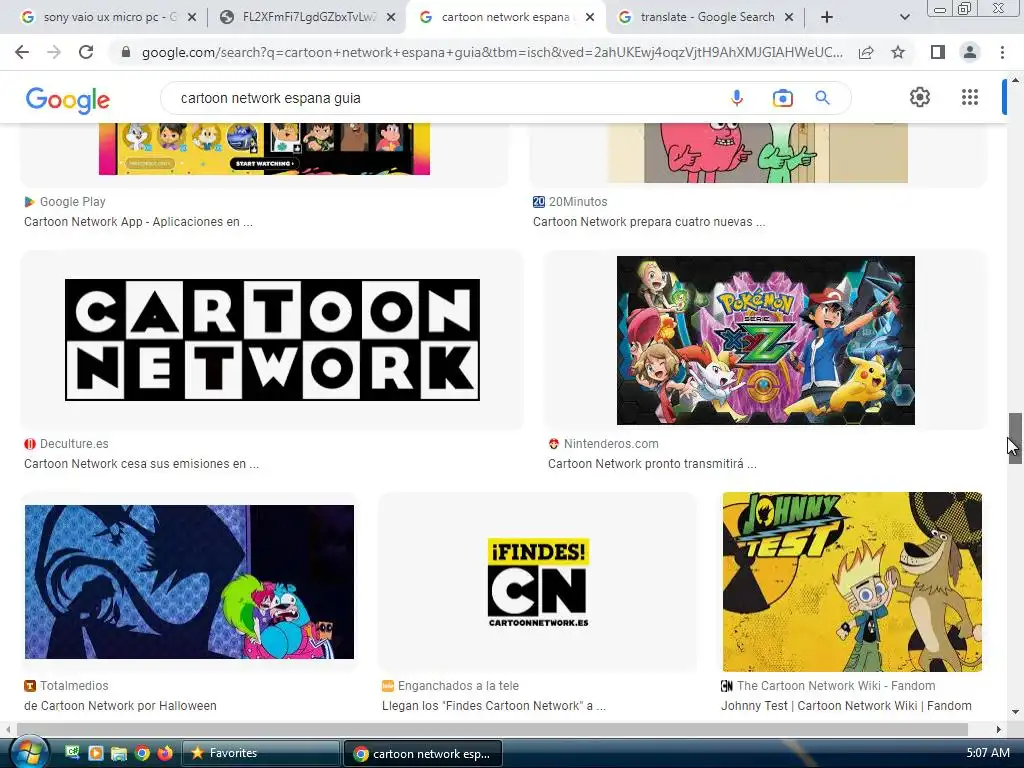
Task: Click the 5:07 AM taskbar clock
Action: 987,753
